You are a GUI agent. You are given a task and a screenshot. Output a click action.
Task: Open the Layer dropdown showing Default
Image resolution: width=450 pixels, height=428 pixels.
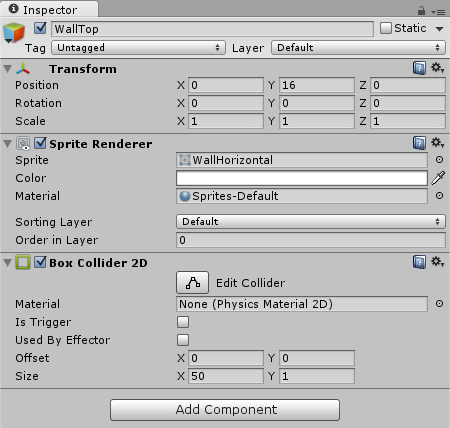click(x=358, y=48)
